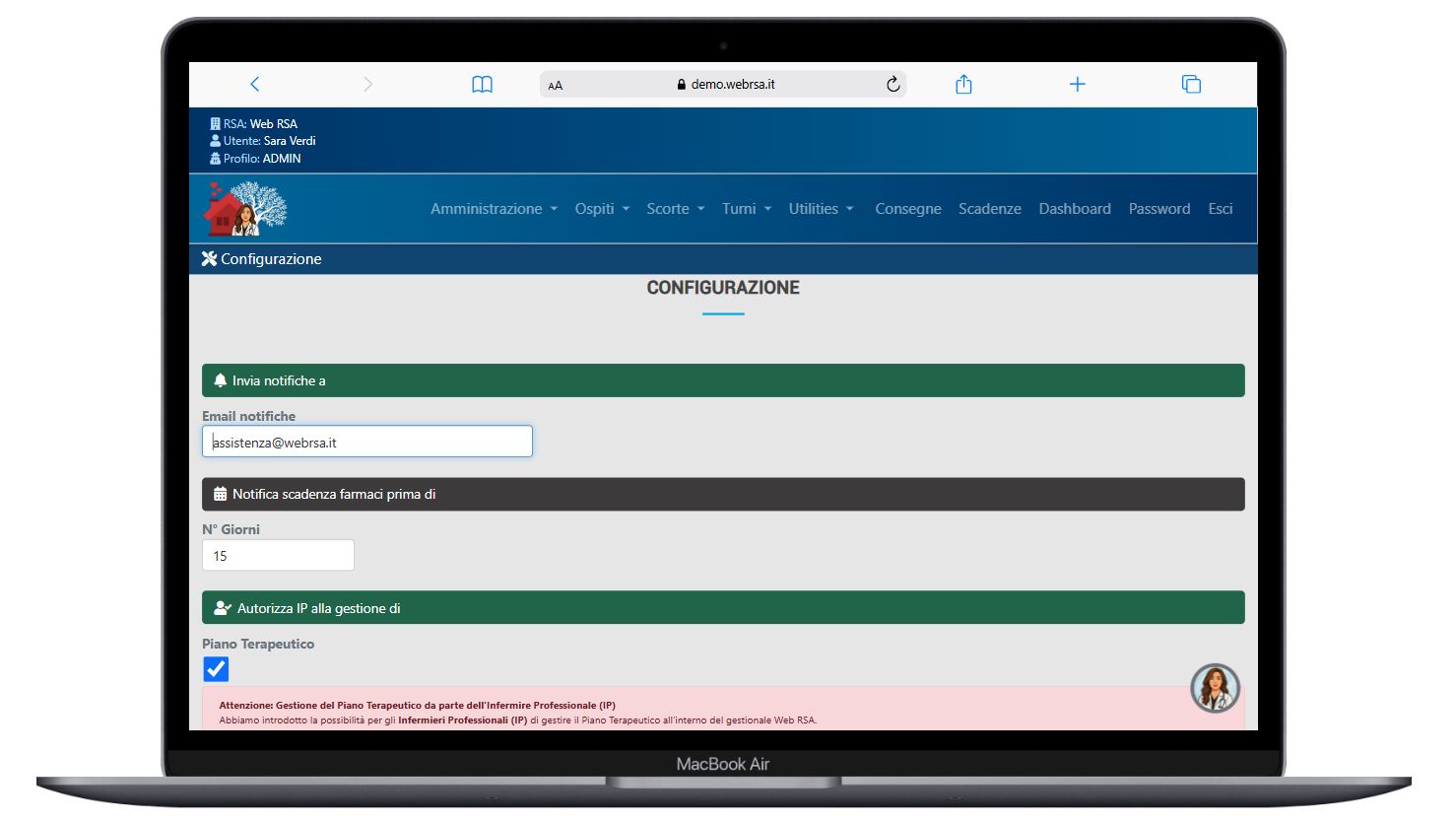Click the browser back arrow
1456x823 pixels.
point(255,85)
